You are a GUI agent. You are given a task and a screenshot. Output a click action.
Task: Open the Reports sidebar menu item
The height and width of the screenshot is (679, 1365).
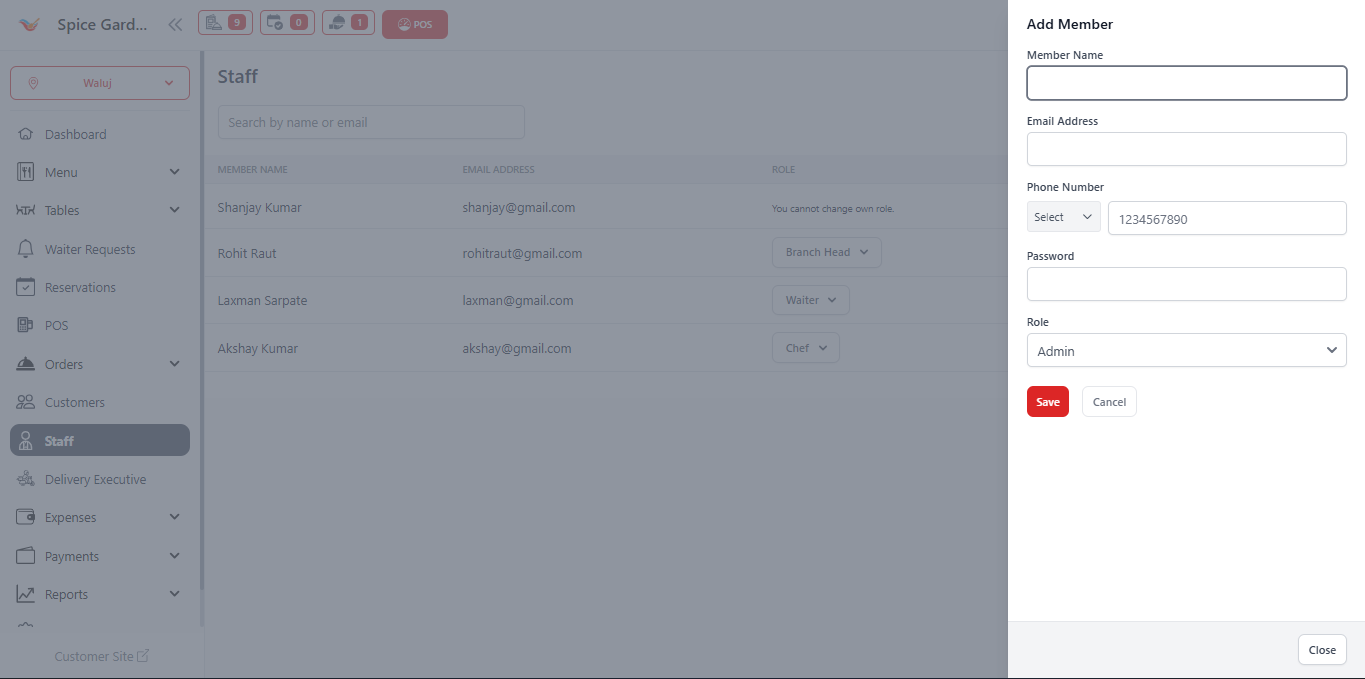click(x=67, y=594)
